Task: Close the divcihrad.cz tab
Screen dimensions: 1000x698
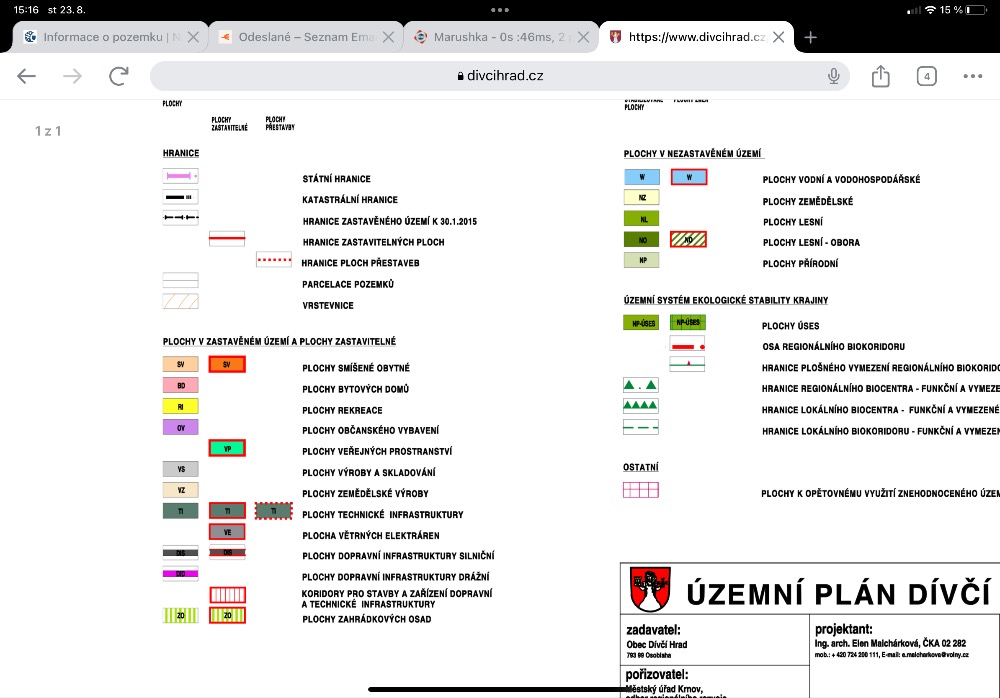Action: pyautogui.click(x=778, y=37)
